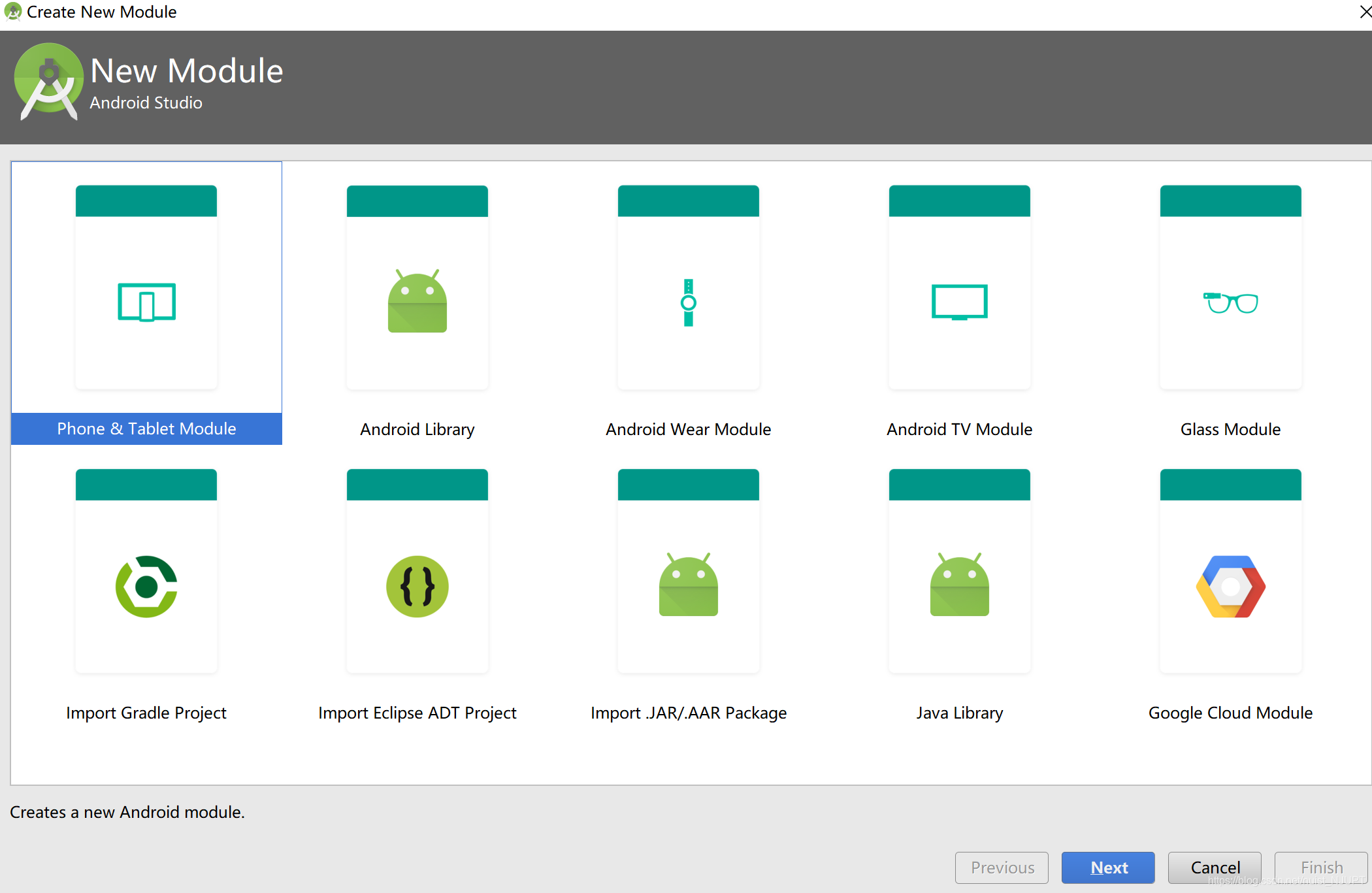
Task: Click the Android TV Module label
Action: click(959, 429)
